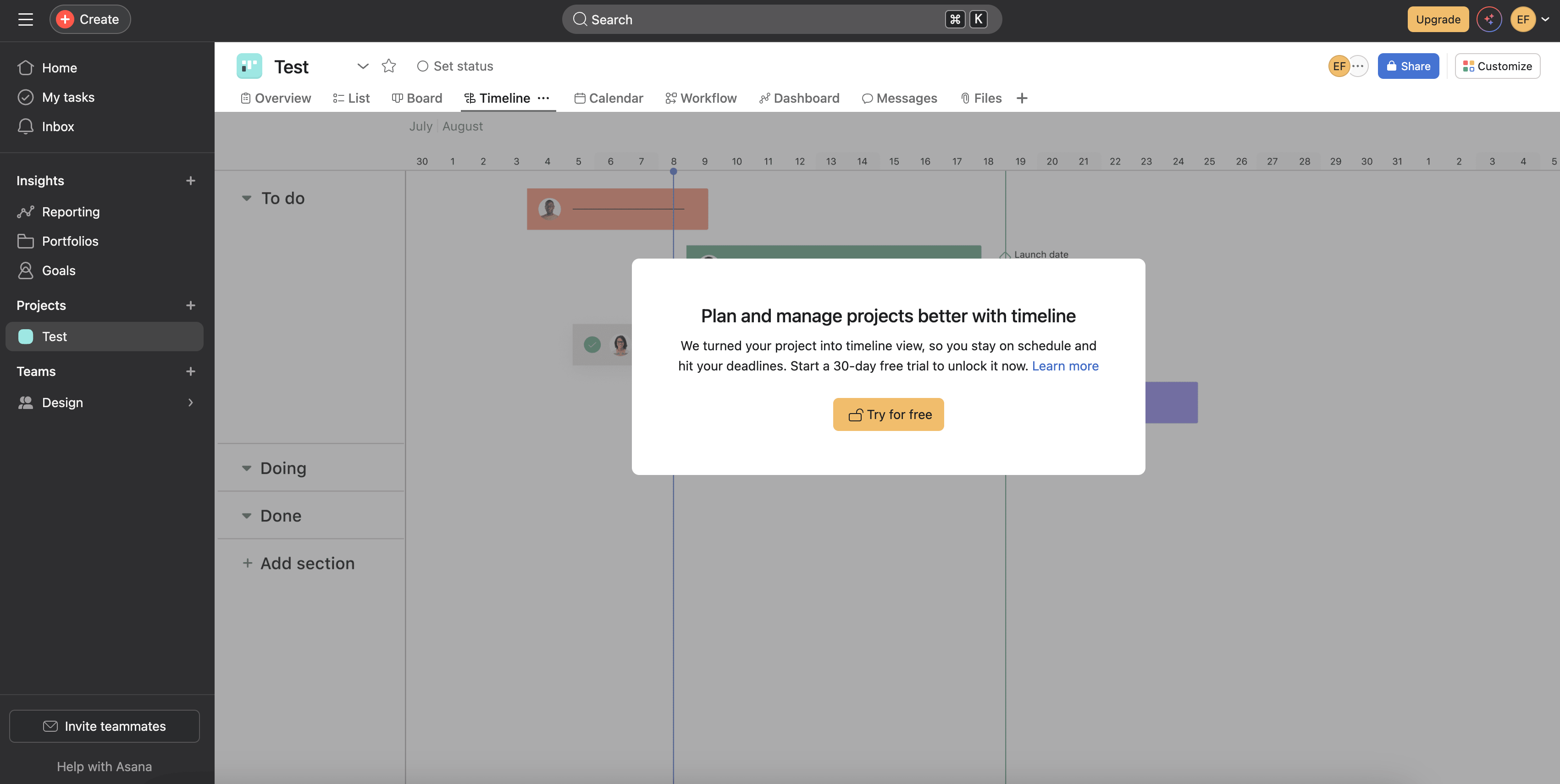1560x784 pixels.
Task: Collapse the Done section
Action: point(247,516)
